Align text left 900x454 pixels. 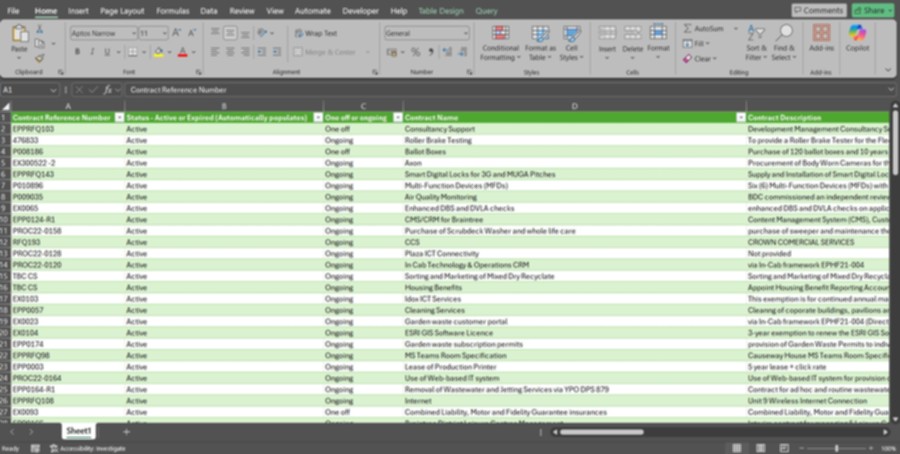(215, 52)
